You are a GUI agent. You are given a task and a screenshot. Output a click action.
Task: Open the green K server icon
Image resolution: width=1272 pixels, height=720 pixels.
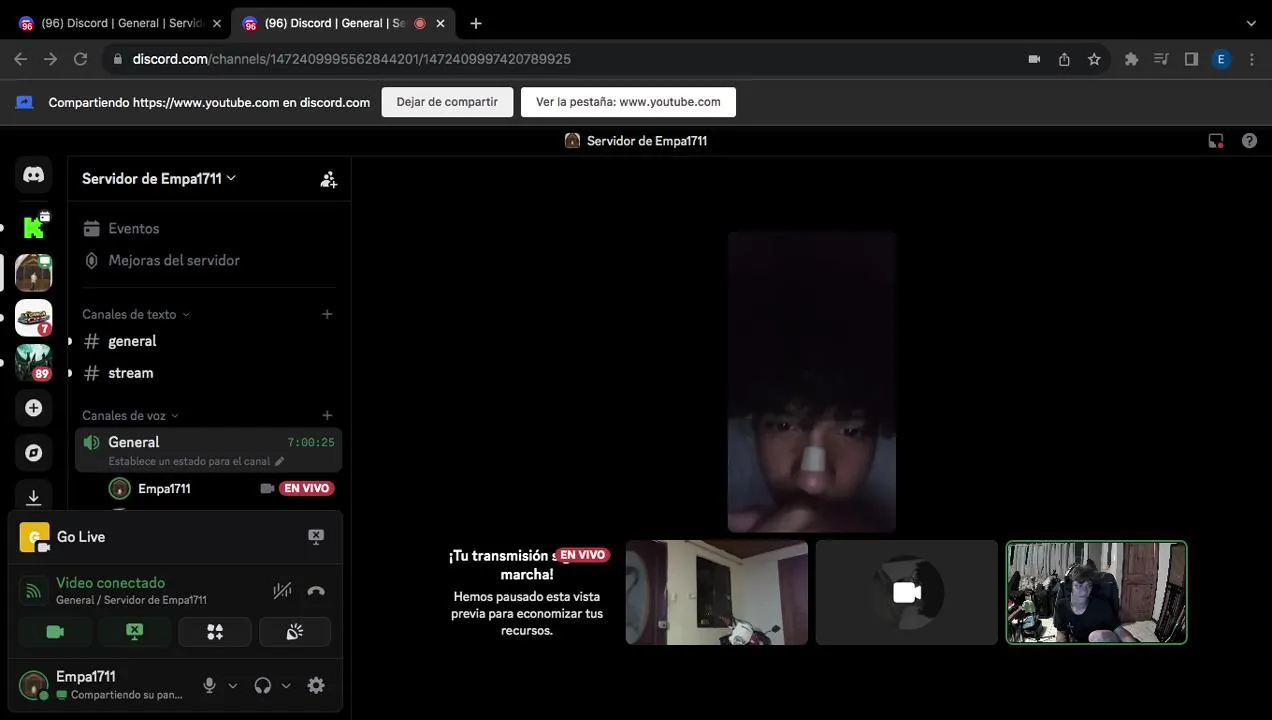[x=34, y=226]
